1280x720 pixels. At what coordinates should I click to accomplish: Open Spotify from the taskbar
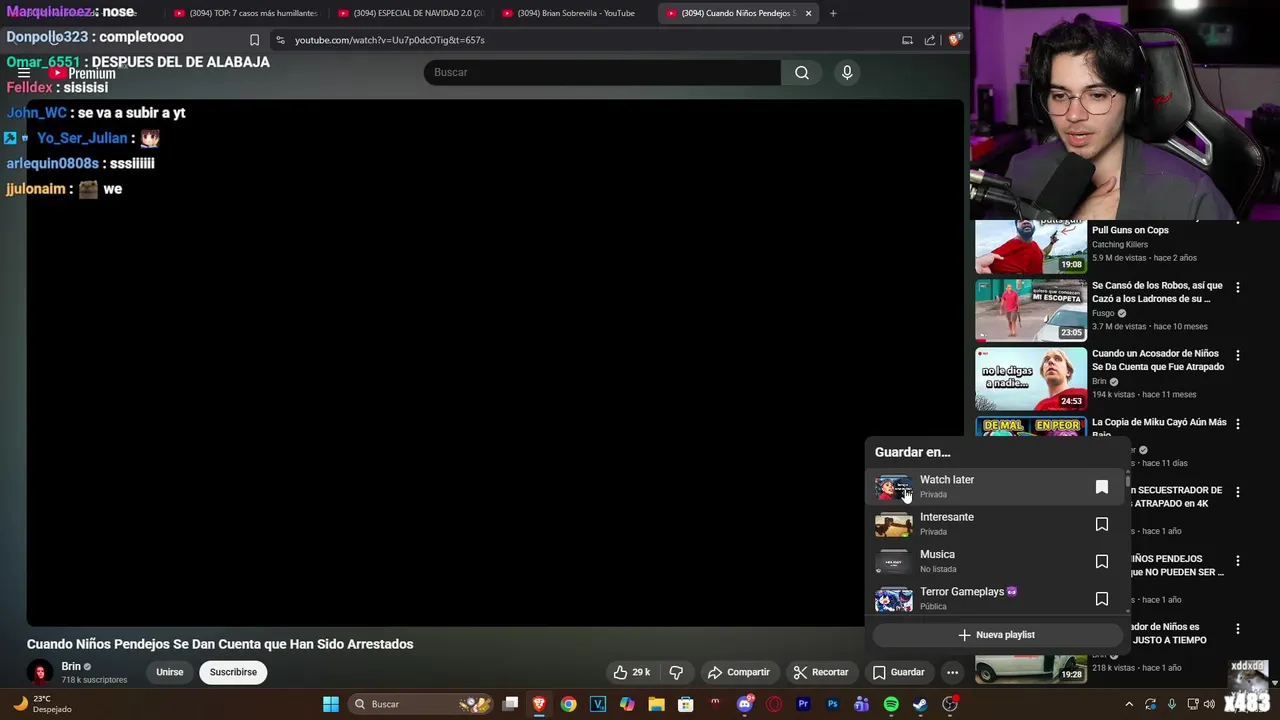pyautogui.click(x=891, y=704)
